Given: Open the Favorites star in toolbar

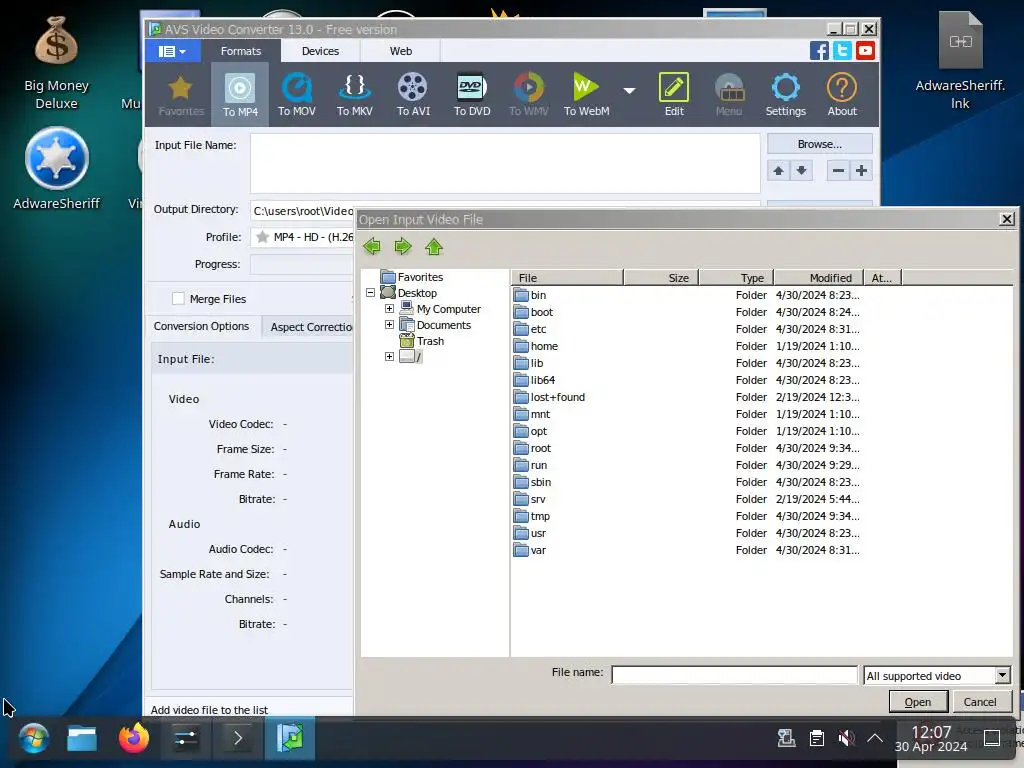Looking at the screenshot, I should 181,94.
